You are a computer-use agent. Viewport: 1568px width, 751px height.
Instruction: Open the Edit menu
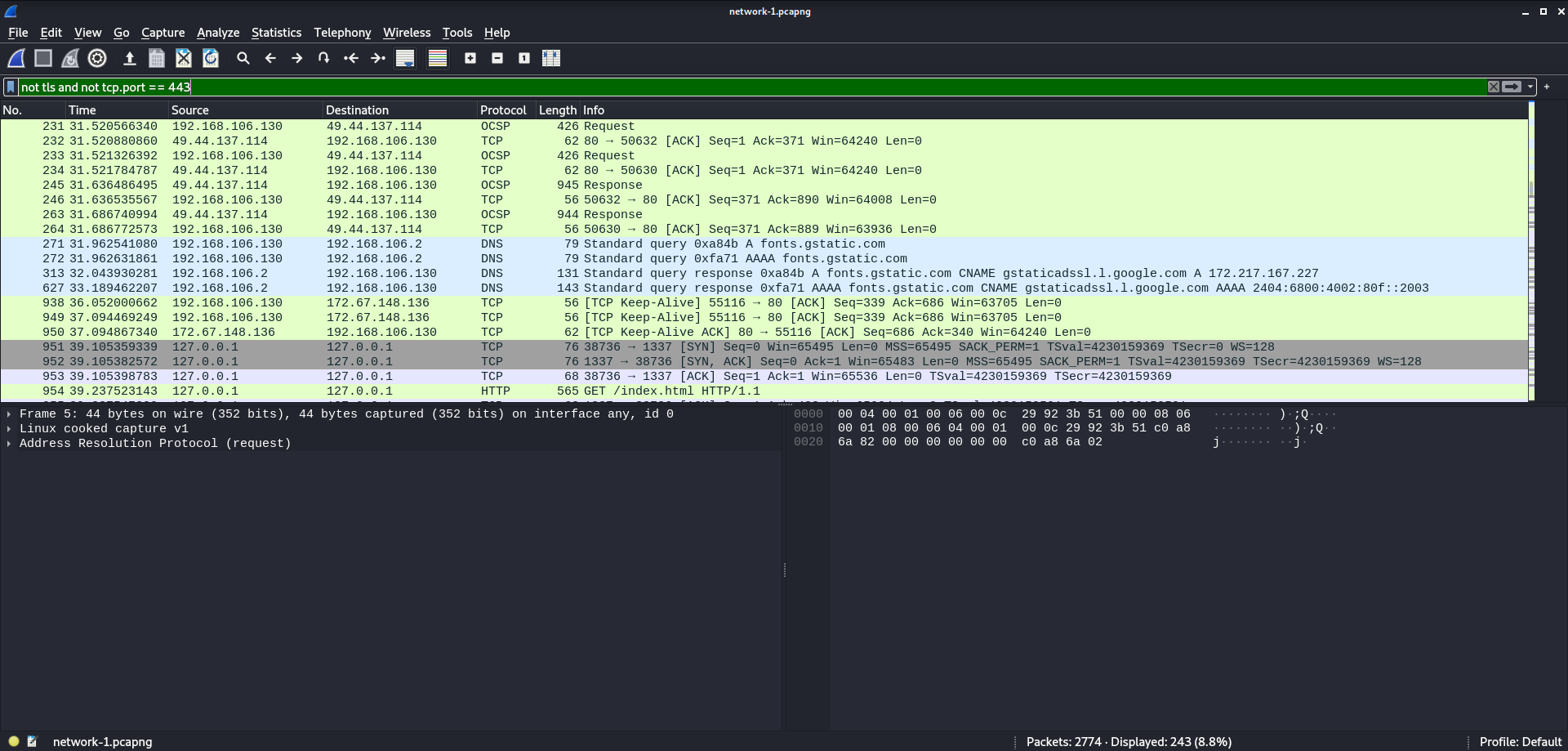tap(51, 33)
